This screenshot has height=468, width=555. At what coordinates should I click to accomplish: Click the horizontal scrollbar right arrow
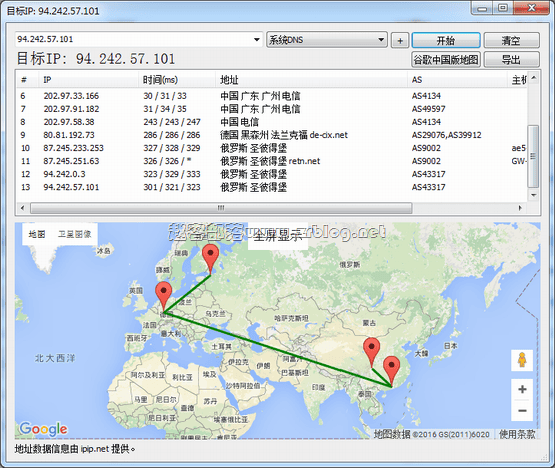tap(520, 208)
